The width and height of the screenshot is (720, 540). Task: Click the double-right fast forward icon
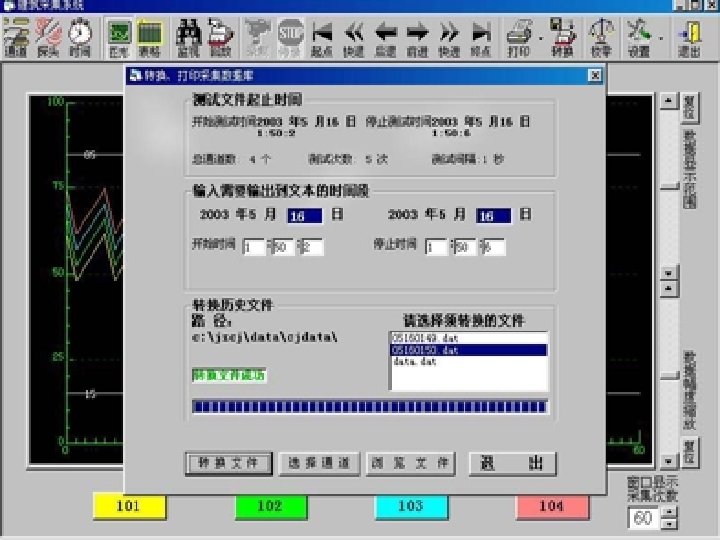pyautogui.click(x=449, y=38)
